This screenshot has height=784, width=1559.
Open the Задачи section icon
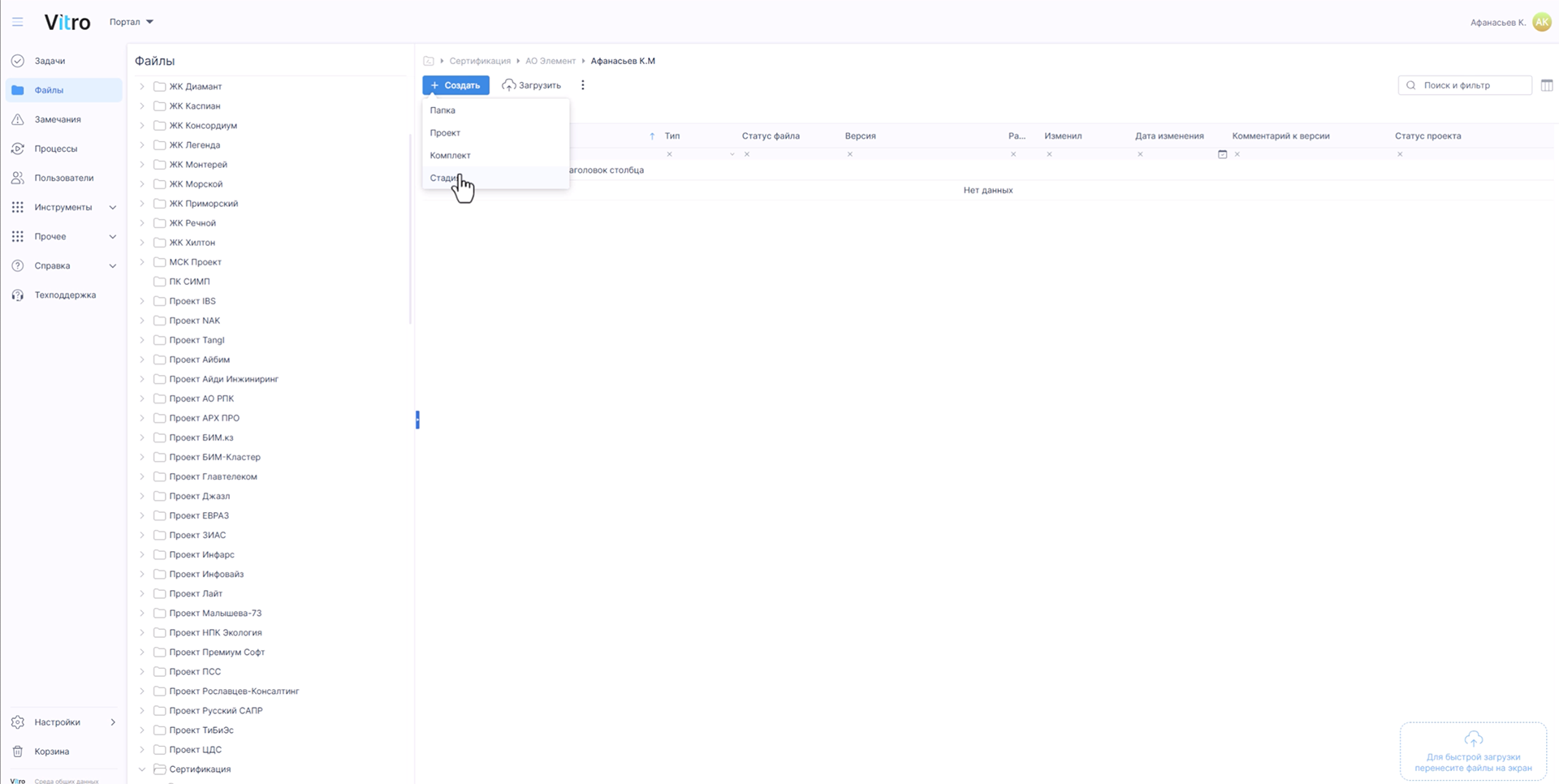18,61
